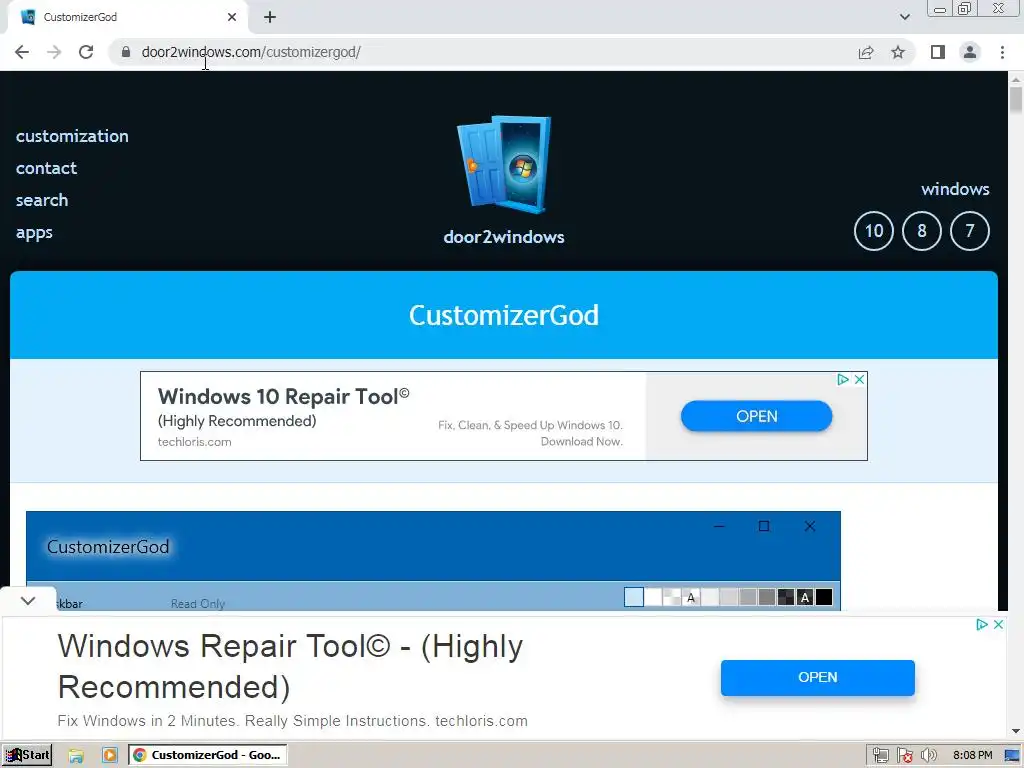Select the CustomizerGod Chrome taskbar button

(208, 755)
